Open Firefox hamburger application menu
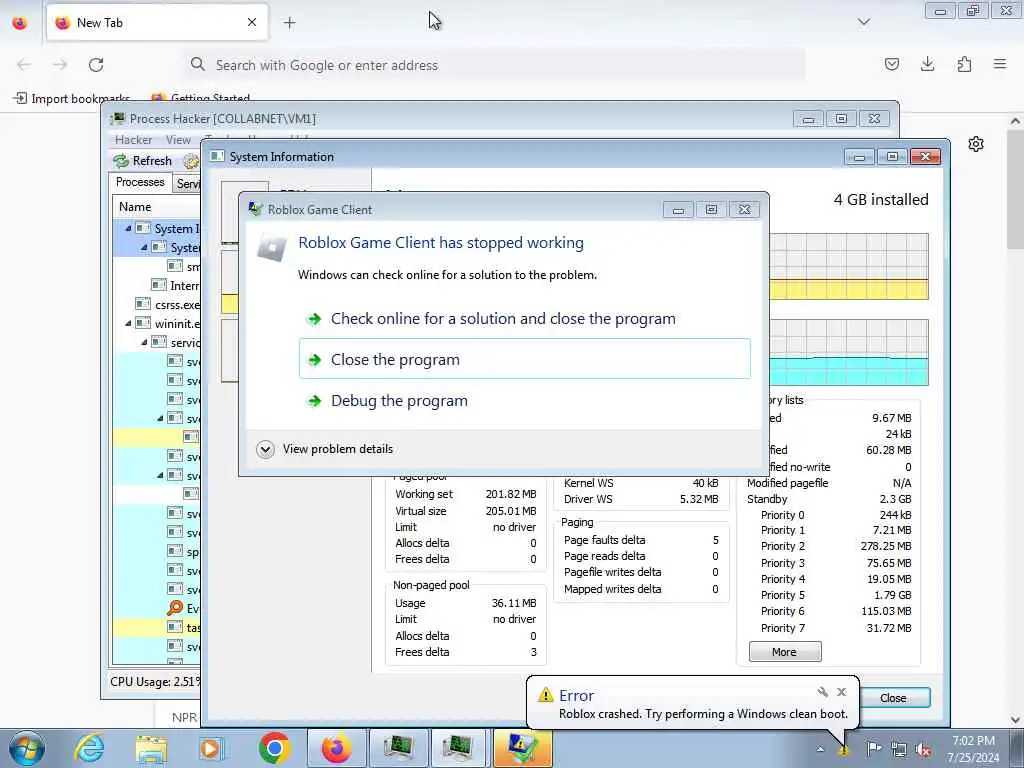This screenshot has width=1024, height=768. tap(1000, 64)
